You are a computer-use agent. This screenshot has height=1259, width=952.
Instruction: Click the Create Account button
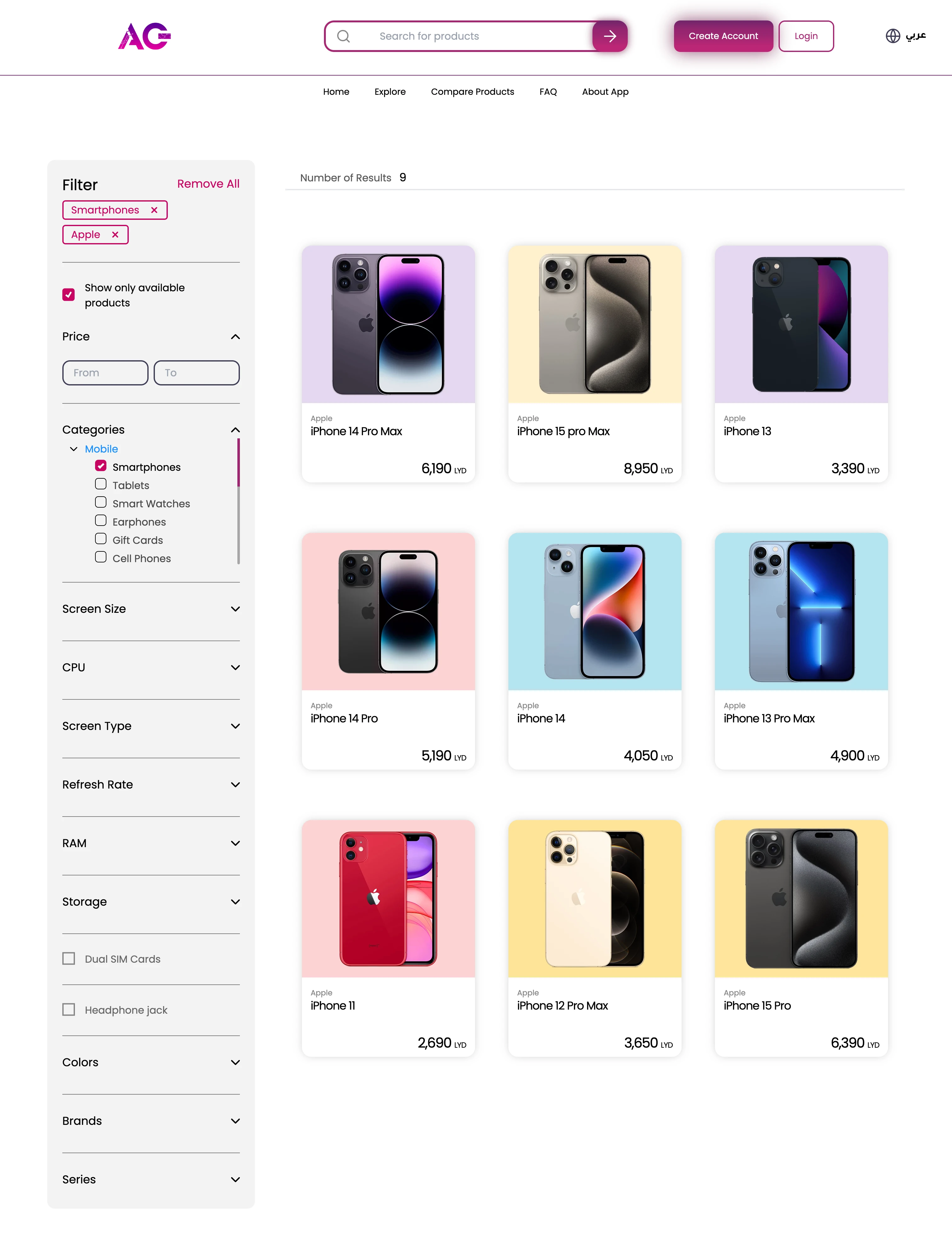(722, 35)
